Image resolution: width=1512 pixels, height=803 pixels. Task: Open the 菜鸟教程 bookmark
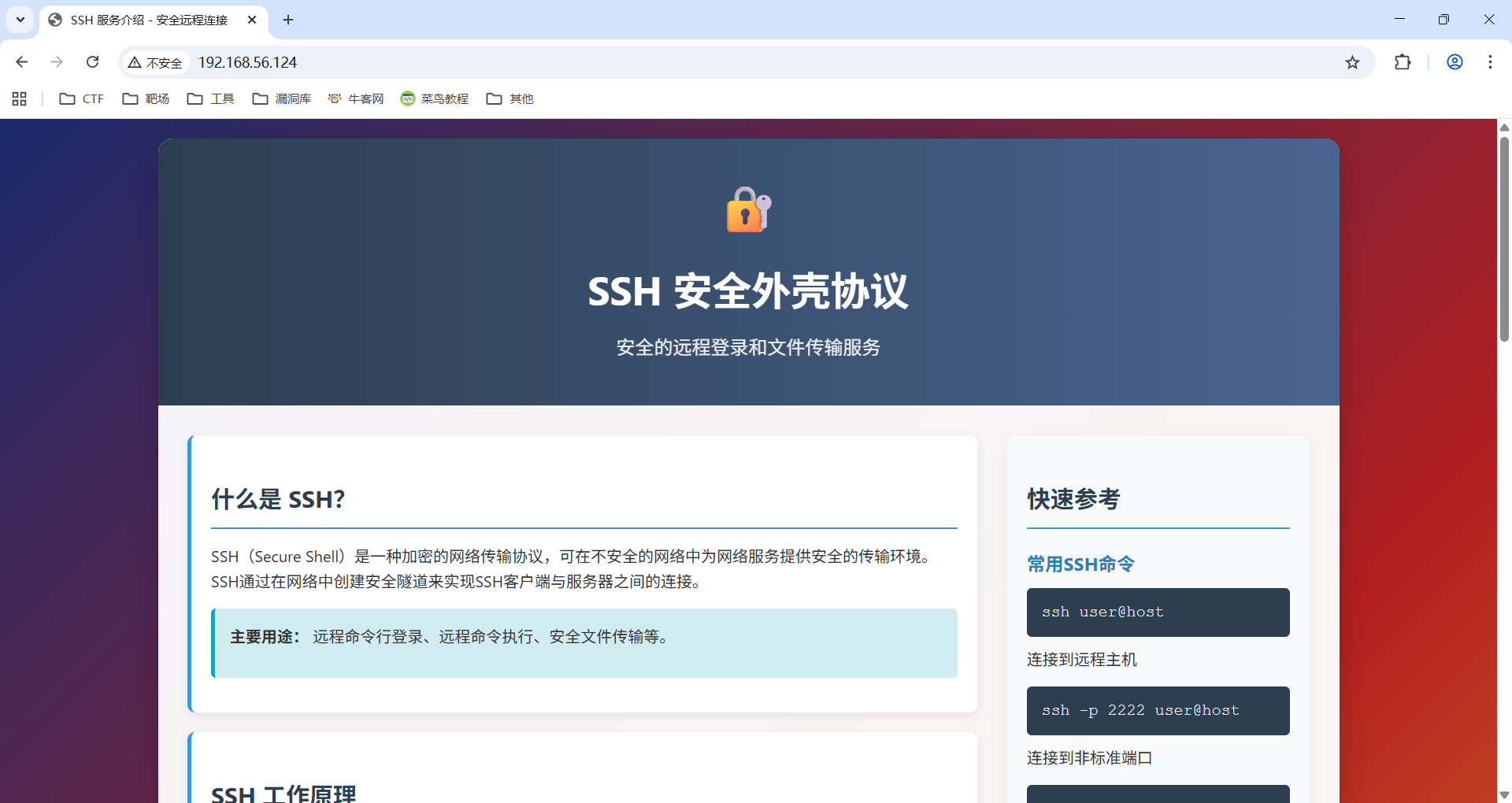[435, 98]
